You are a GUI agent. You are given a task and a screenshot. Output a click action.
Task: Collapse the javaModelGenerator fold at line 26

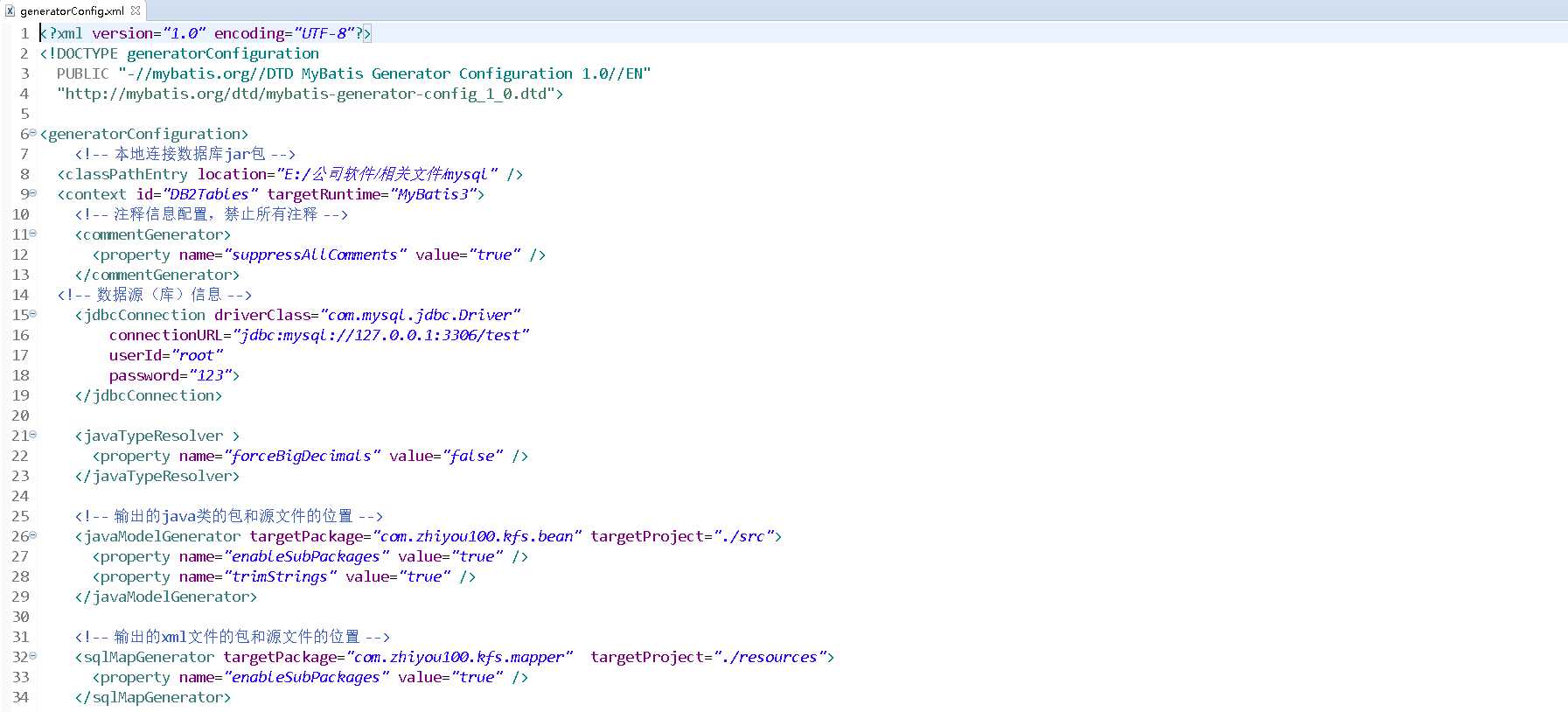pos(33,535)
